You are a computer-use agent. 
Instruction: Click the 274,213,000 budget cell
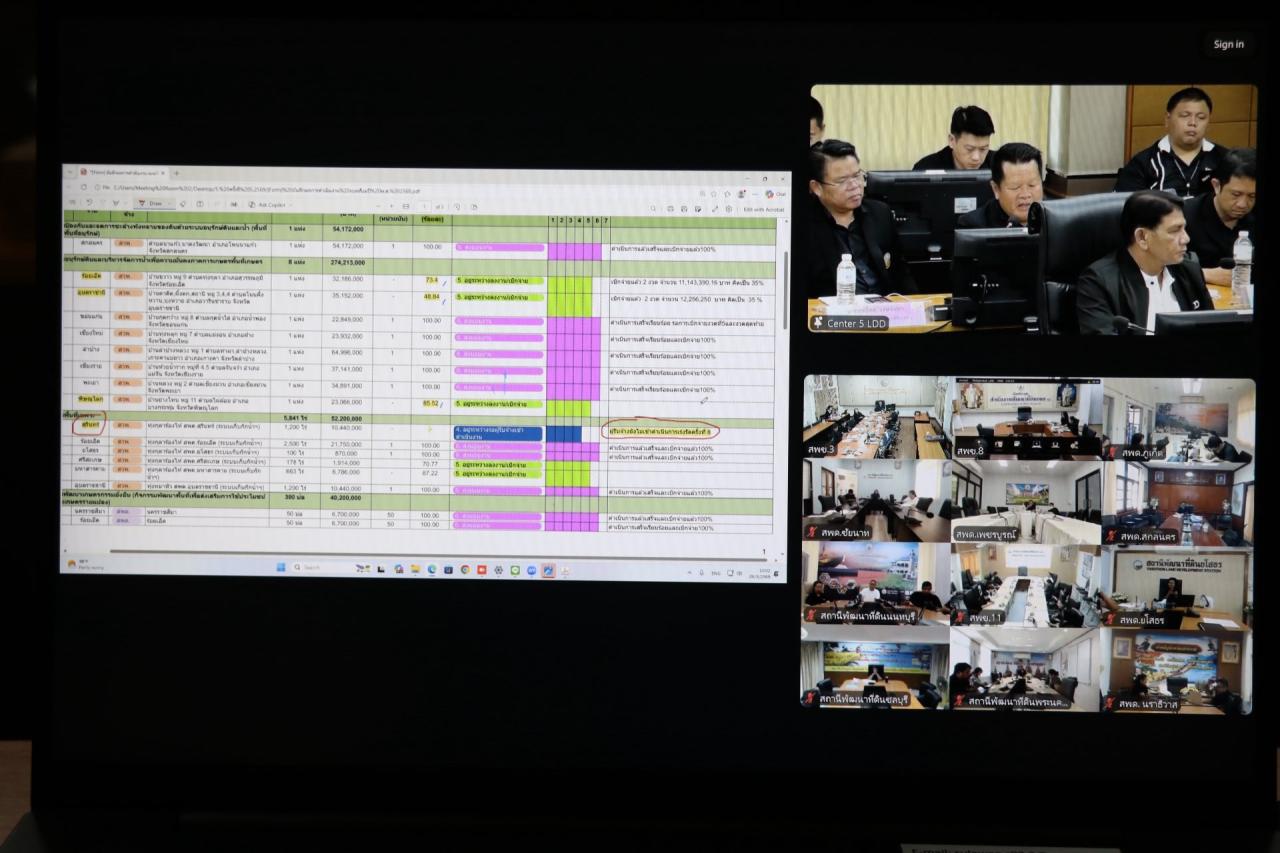click(x=346, y=263)
